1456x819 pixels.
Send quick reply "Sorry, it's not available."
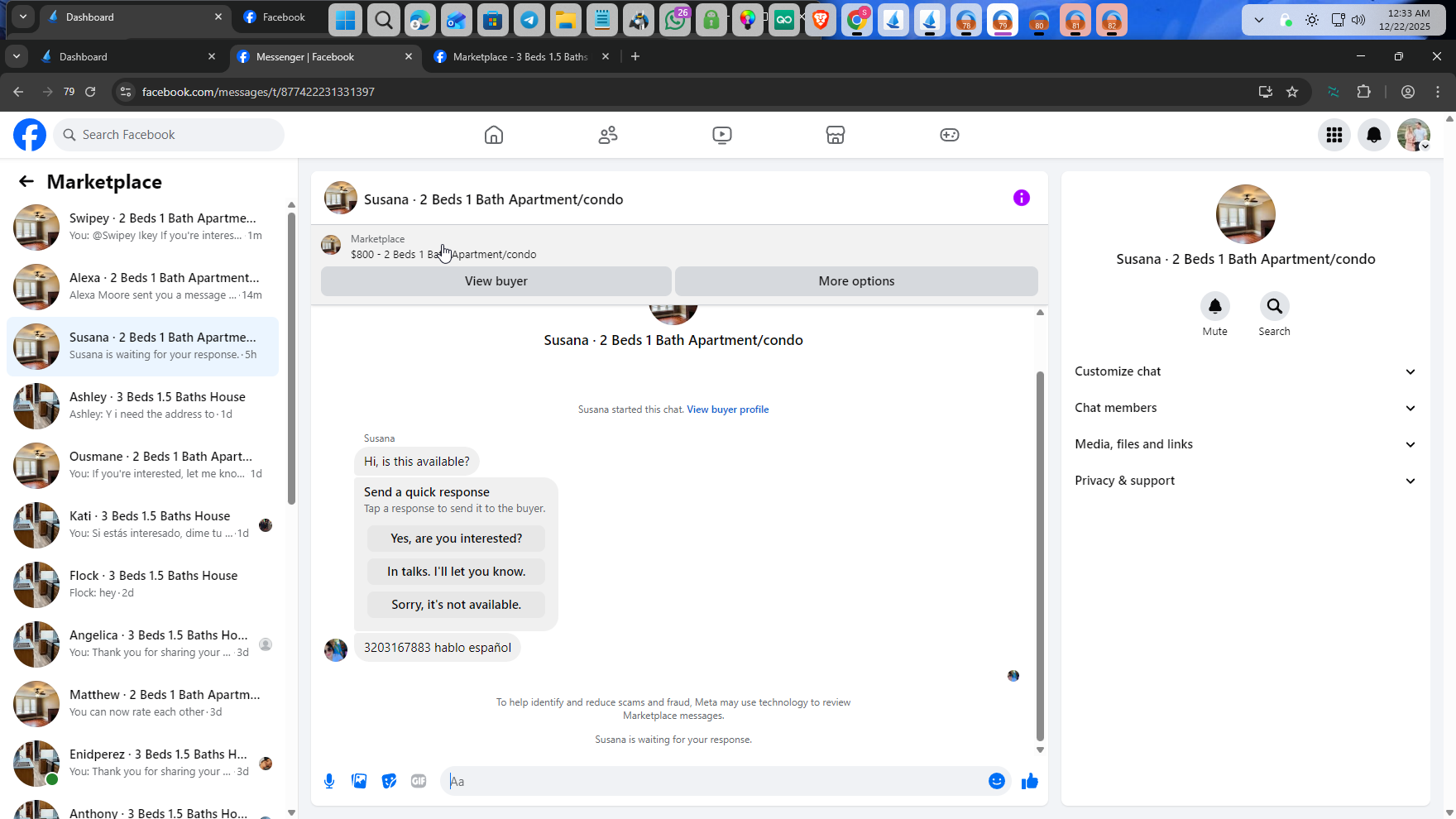(457, 605)
